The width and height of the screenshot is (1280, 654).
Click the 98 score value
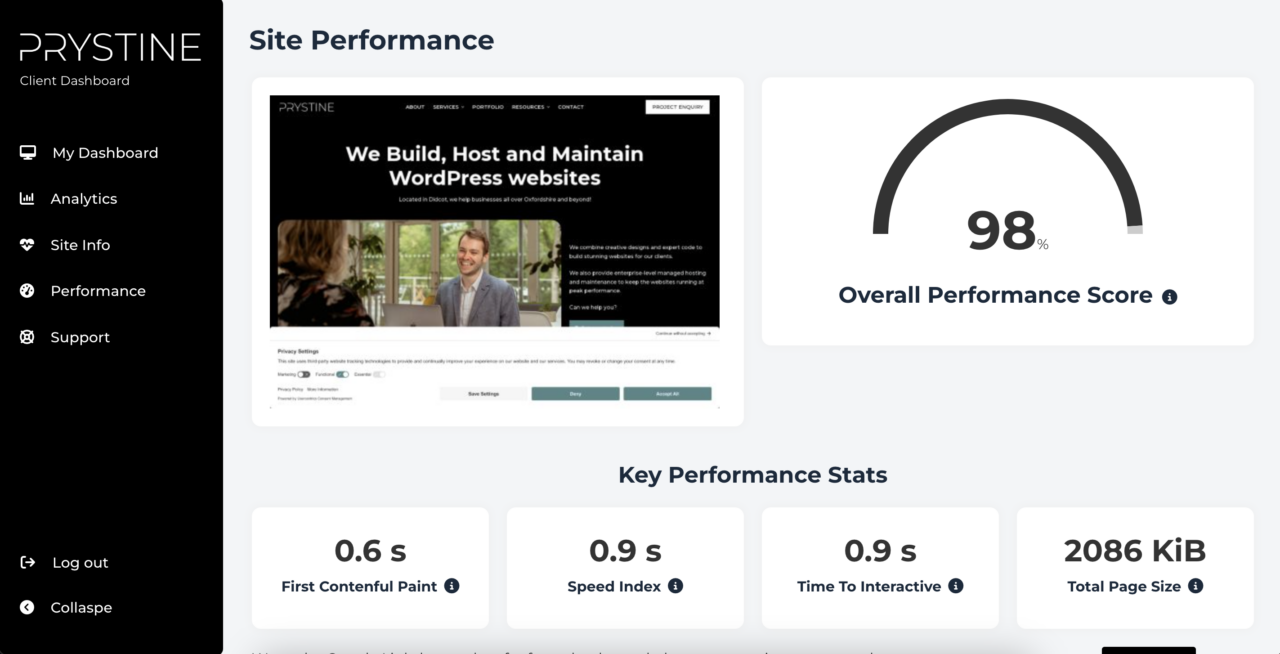point(1001,230)
